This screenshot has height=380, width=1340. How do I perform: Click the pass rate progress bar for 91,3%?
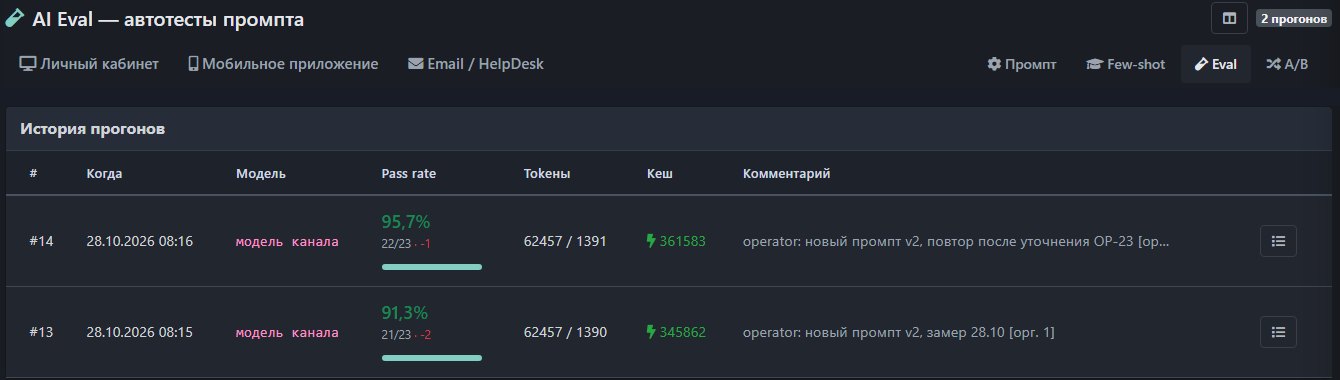click(x=432, y=358)
